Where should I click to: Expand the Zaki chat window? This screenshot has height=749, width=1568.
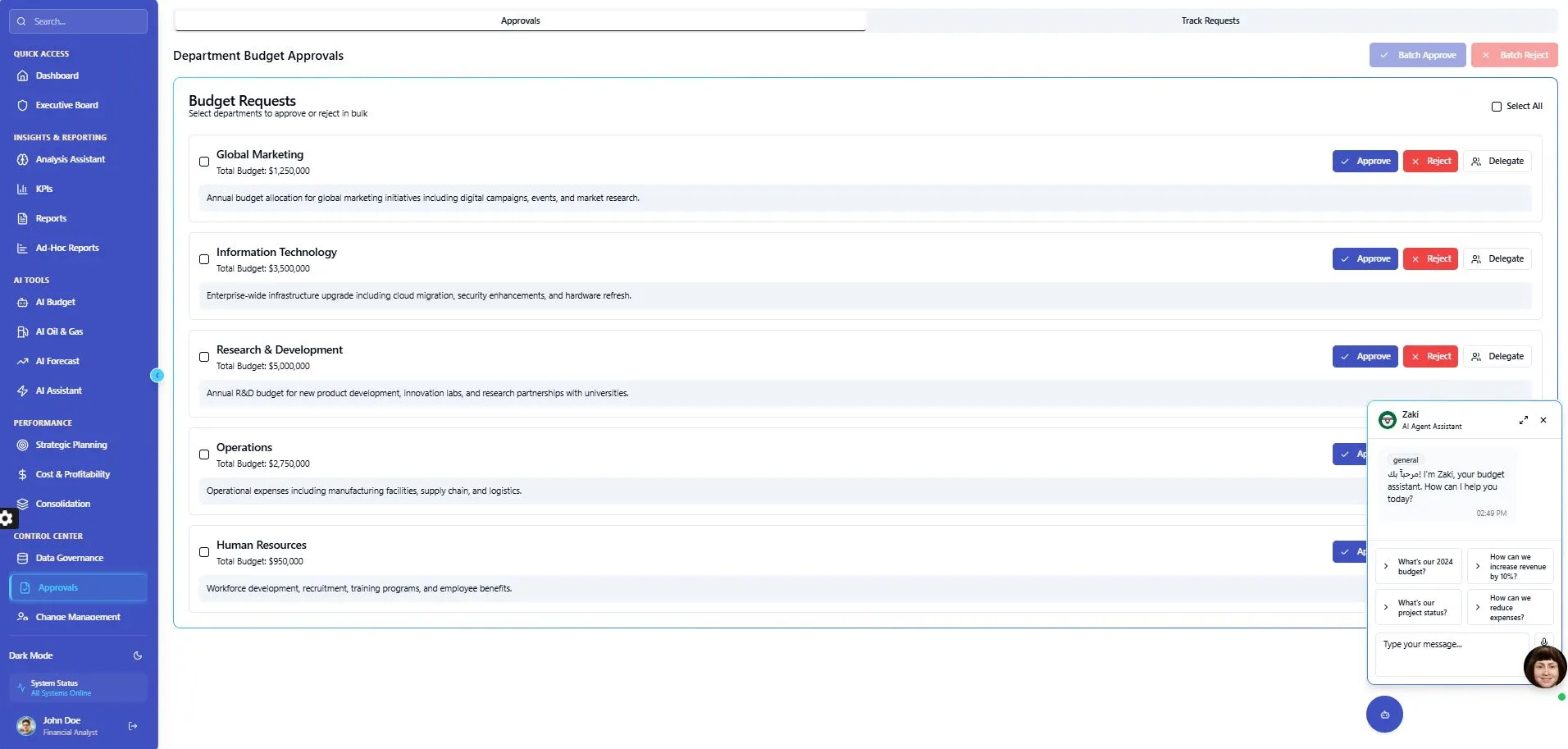(x=1523, y=420)
